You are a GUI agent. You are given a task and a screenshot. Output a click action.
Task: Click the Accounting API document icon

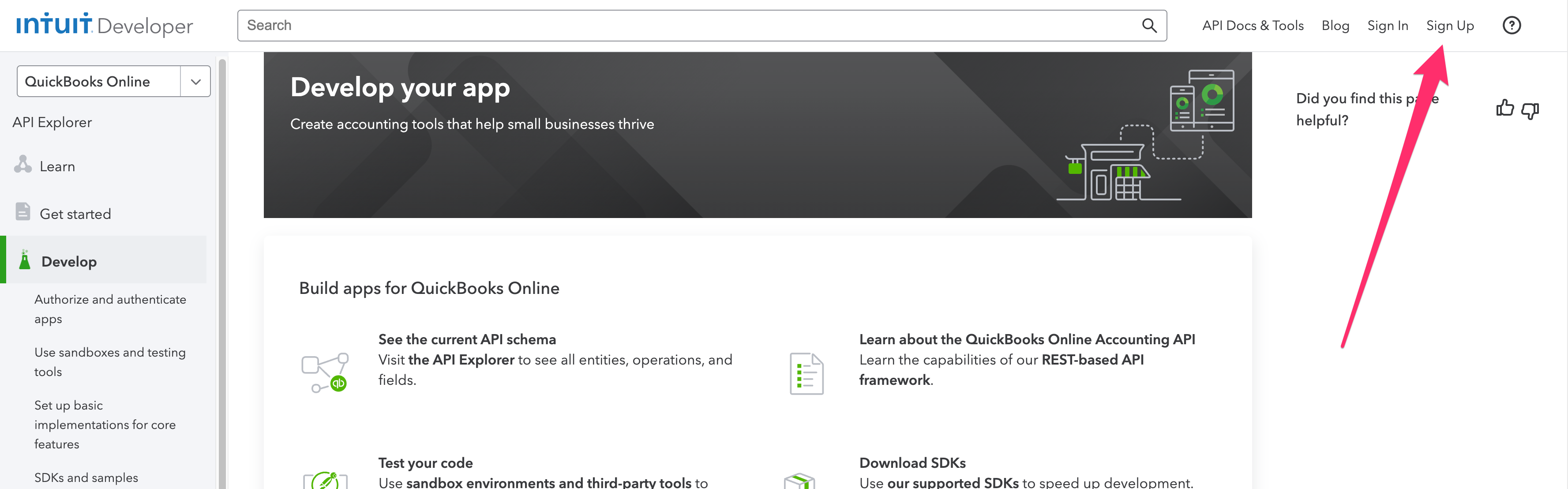coord(807,374)
